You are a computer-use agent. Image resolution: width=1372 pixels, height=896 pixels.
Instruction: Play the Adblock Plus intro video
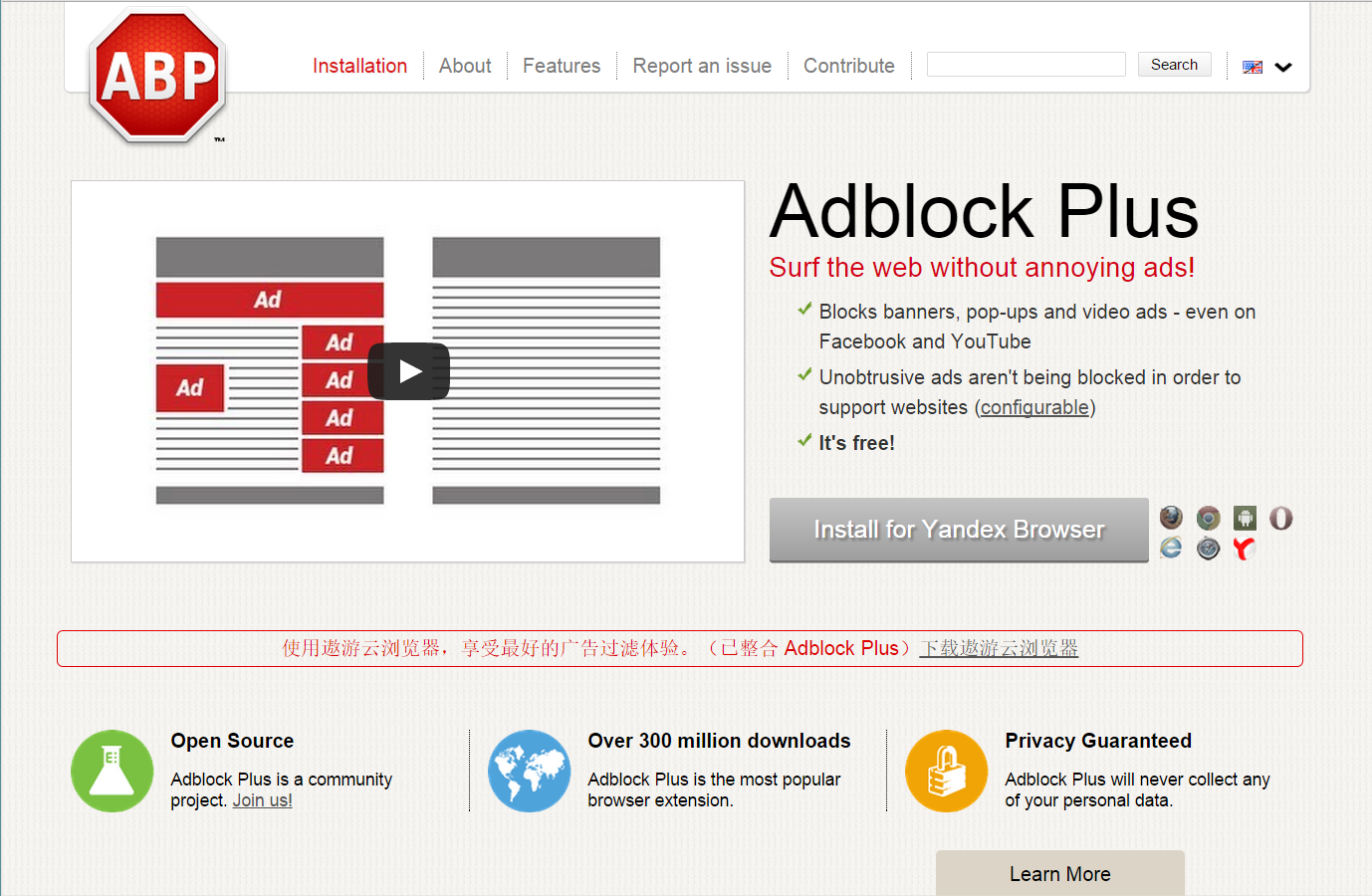[409, 371]
